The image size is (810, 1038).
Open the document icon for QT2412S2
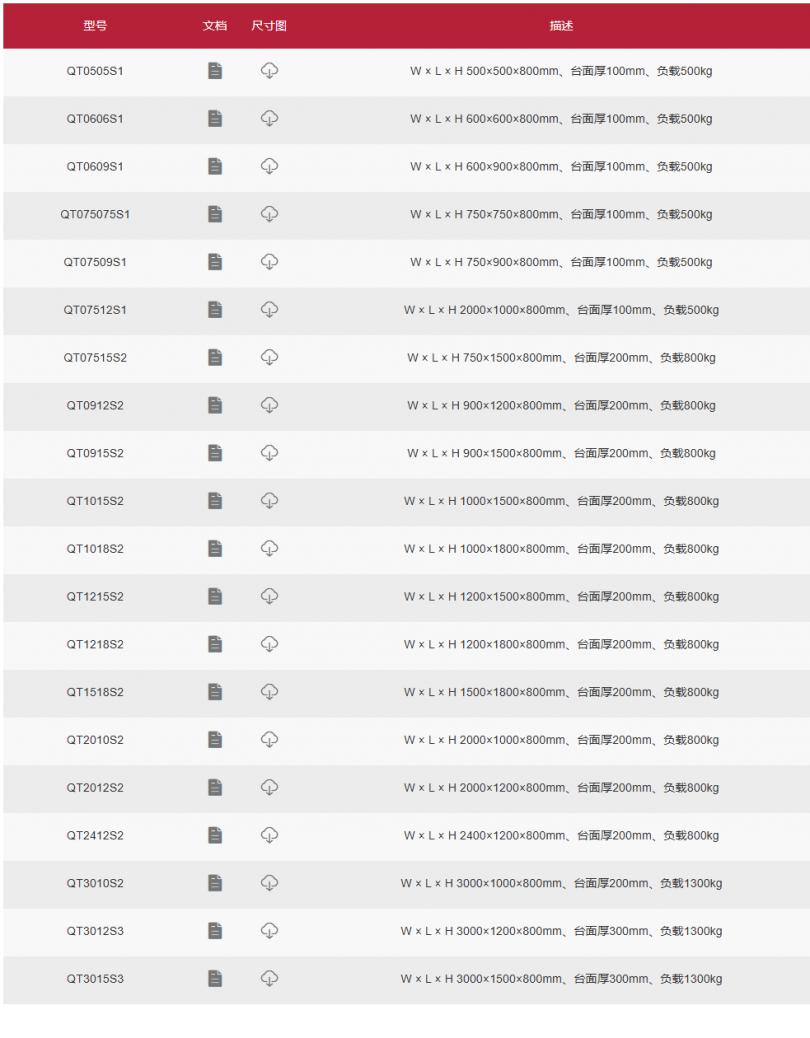(x=215, y=835)
